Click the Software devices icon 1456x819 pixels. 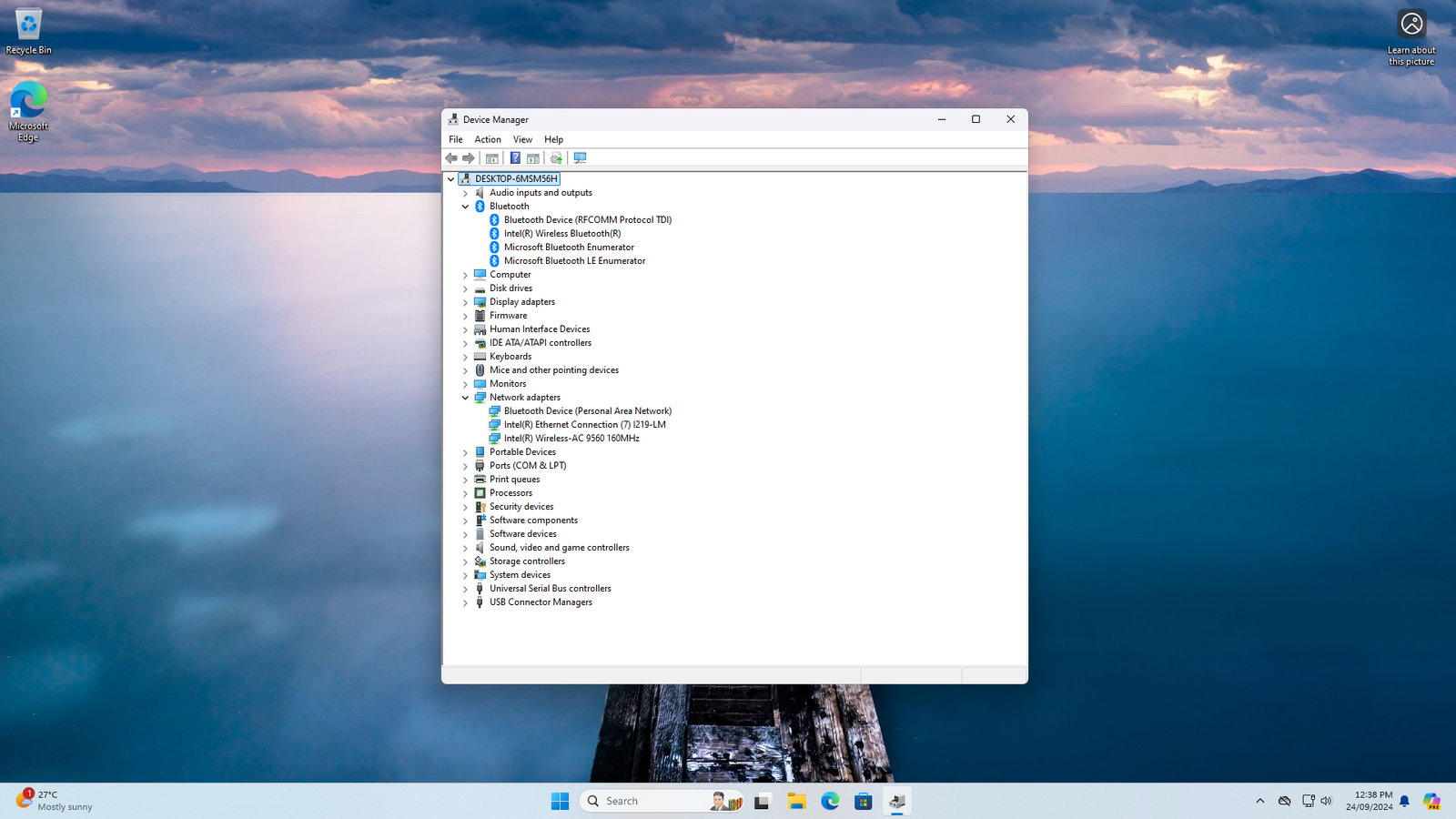tap(480, 534)
